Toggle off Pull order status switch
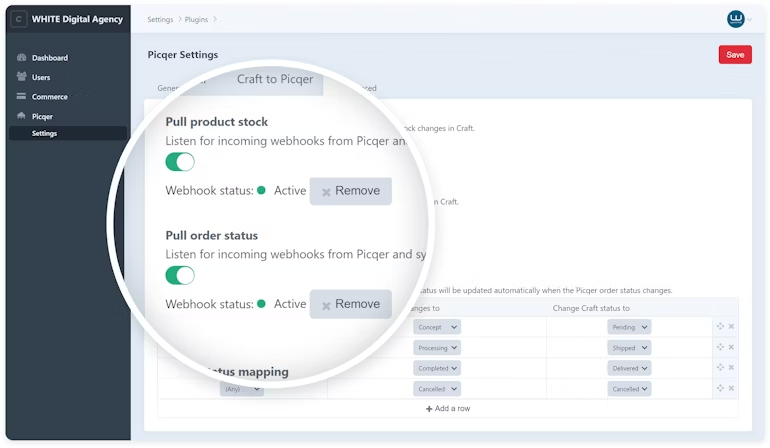This screenshot has height=448, width=770. [180, 275]
